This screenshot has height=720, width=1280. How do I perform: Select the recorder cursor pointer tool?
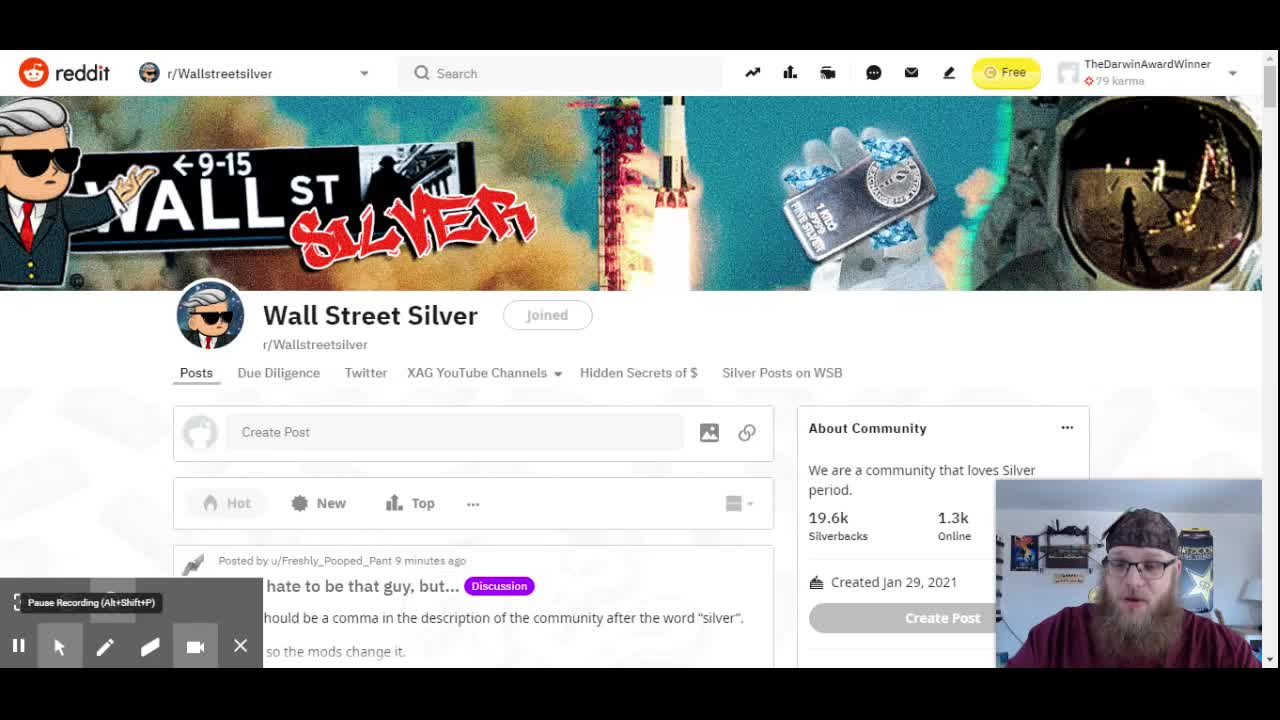59,646
